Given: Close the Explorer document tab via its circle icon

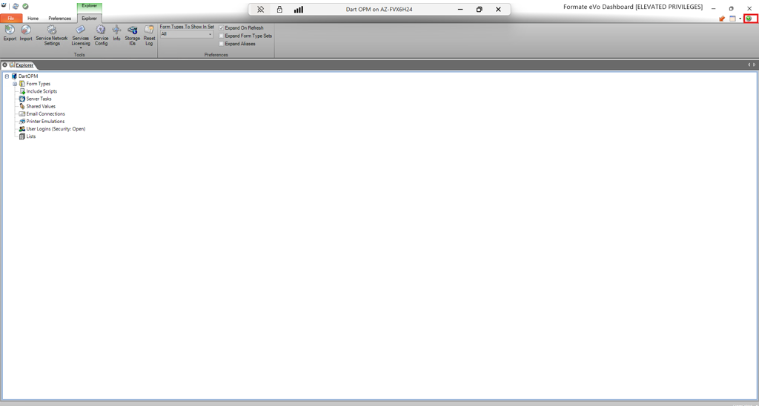Looking at the screenshot, I should point(5,65).
